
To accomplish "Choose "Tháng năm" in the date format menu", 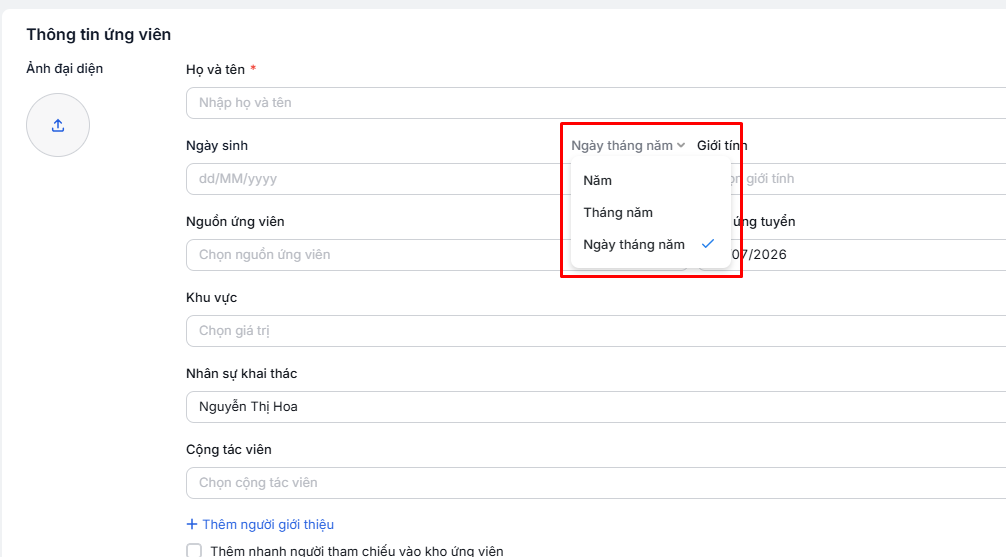I will pos(651,212).
